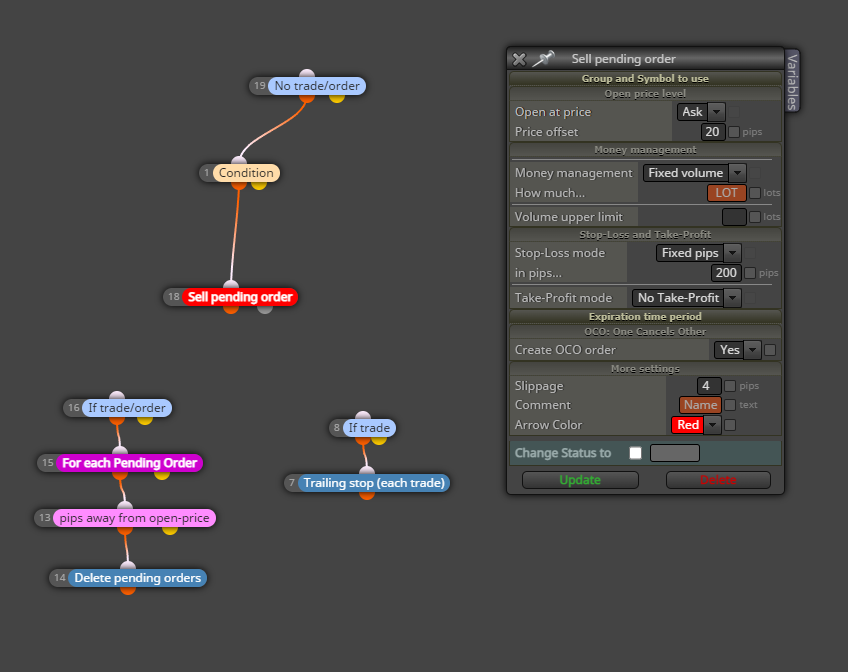Click the red Delete button
The image size is (848, 672).
coord(718,480)
